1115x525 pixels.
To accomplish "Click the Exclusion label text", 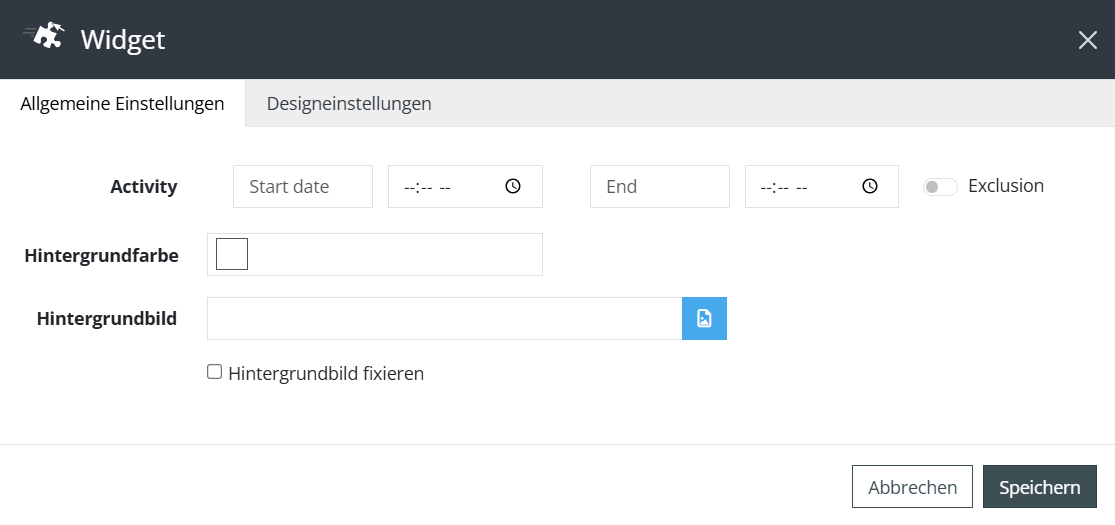I will [1005, 186].
